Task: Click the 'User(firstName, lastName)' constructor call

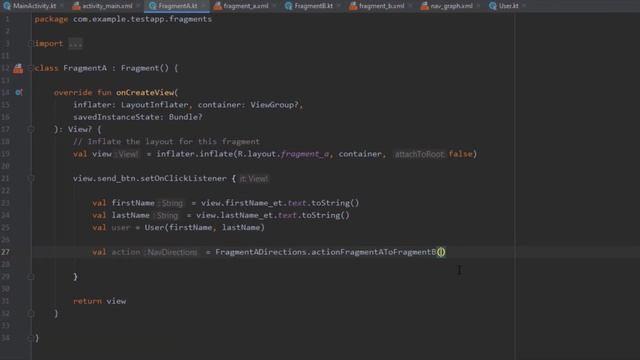Action: point(204,227)
